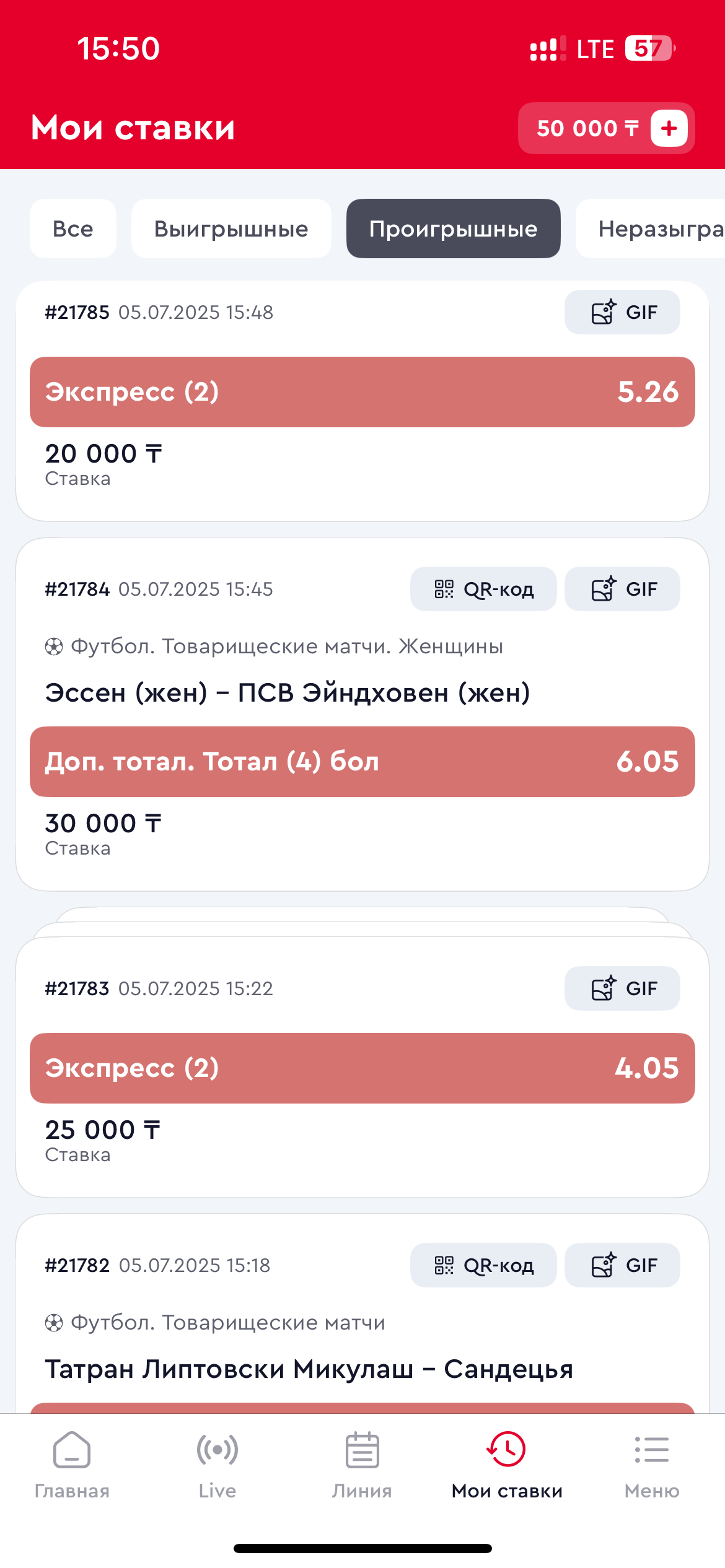Go to Главная home tab
725x1568 pixels.
point(72,1465)
